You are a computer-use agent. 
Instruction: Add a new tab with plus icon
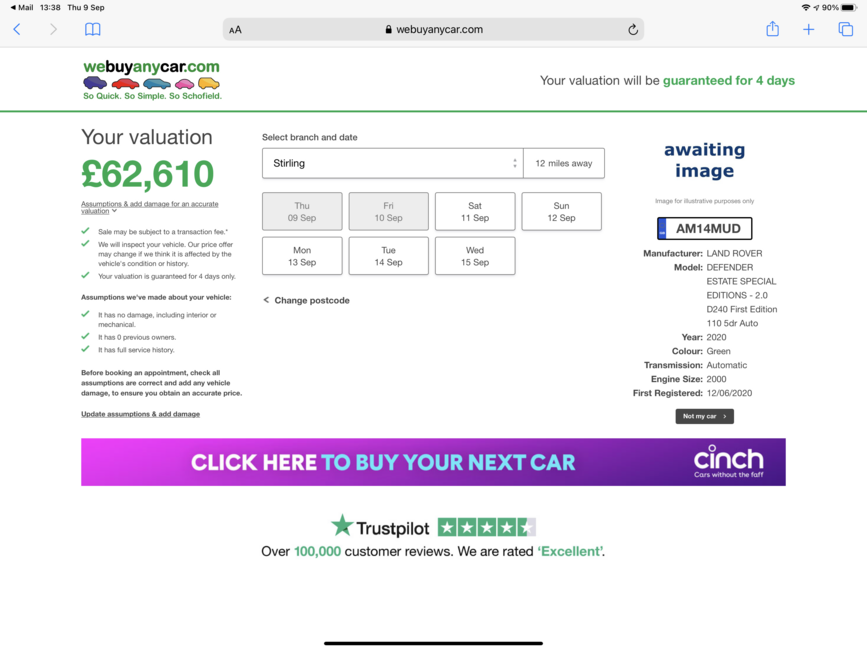coord(808,29)
